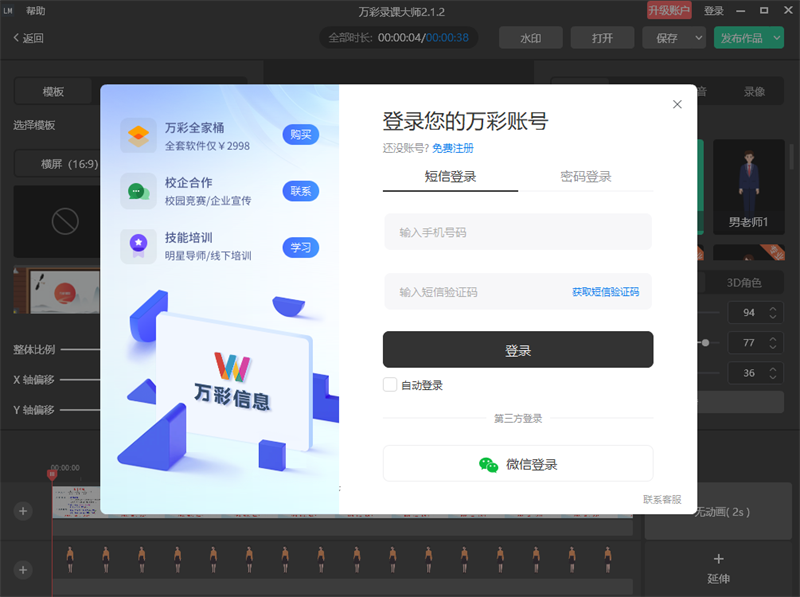The height and width of the screenshot is (597, 800).
Task: Click the back arrow next to 返回
Action: click(16, 37)
